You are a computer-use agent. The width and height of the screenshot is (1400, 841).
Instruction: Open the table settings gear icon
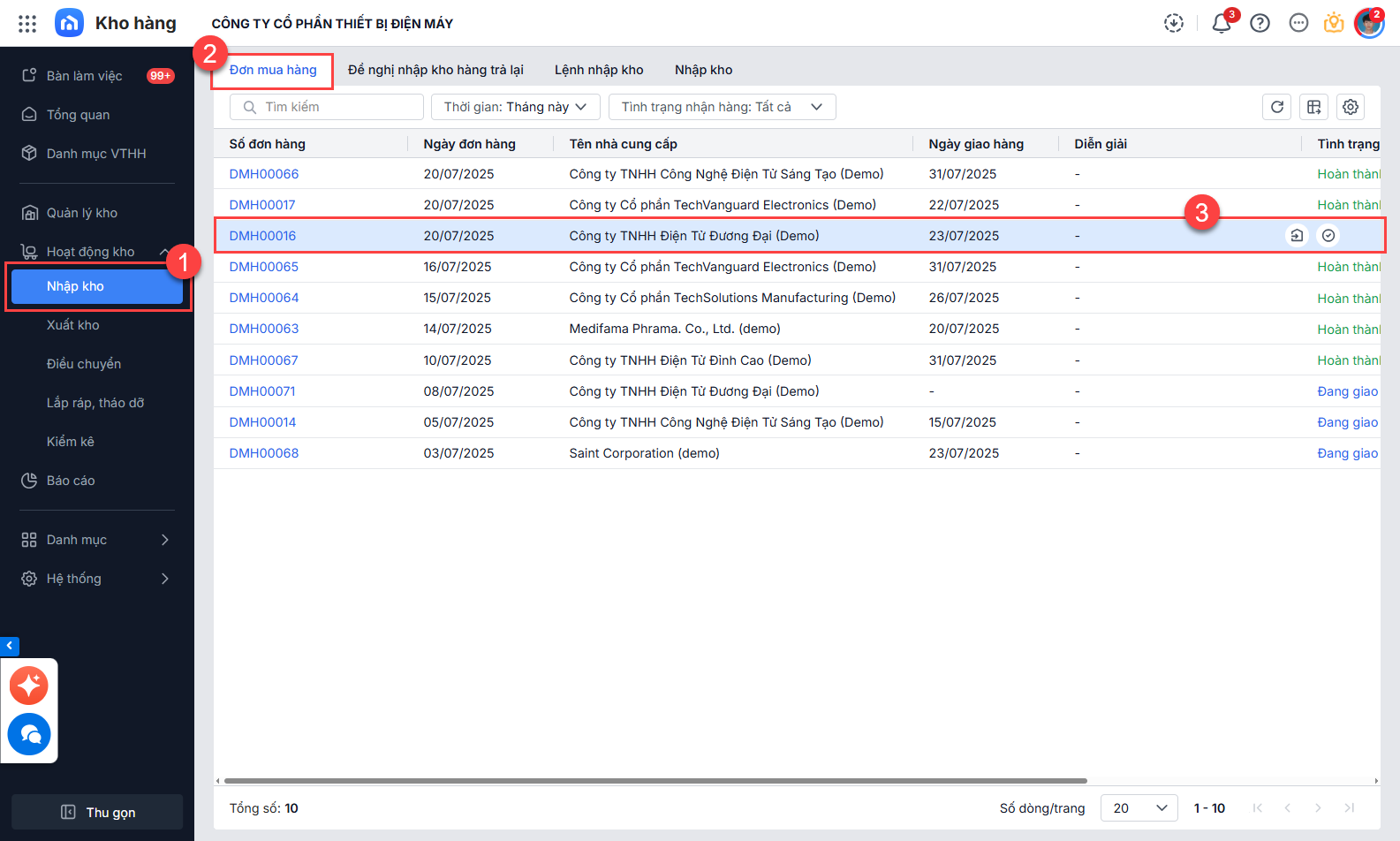[1351, 107]
